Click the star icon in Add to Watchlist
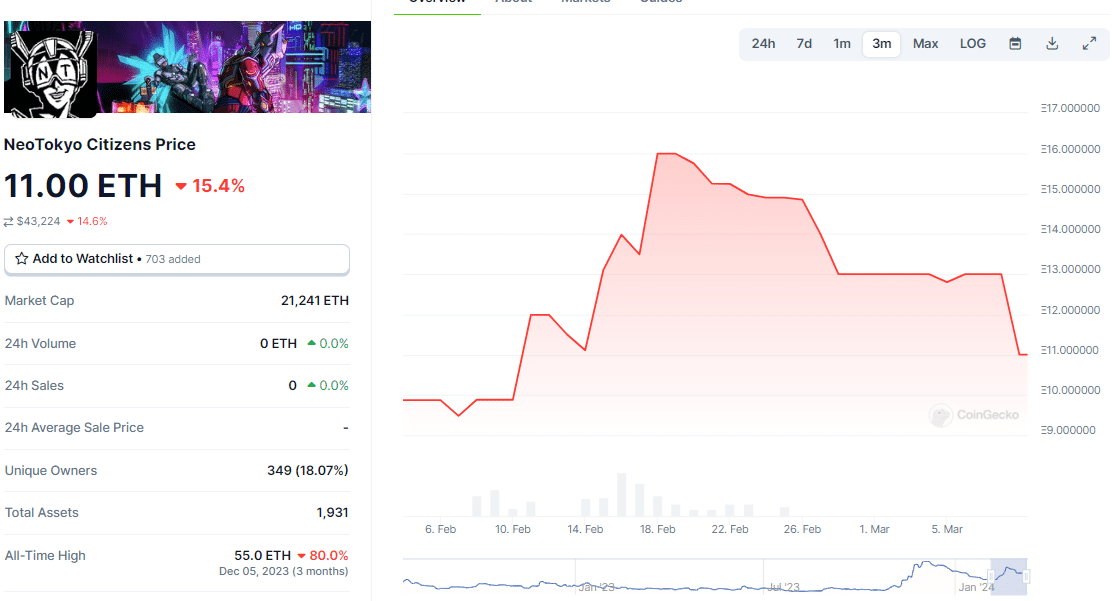Viewport: 1112px width, 601px height. (x=22, y=259)
